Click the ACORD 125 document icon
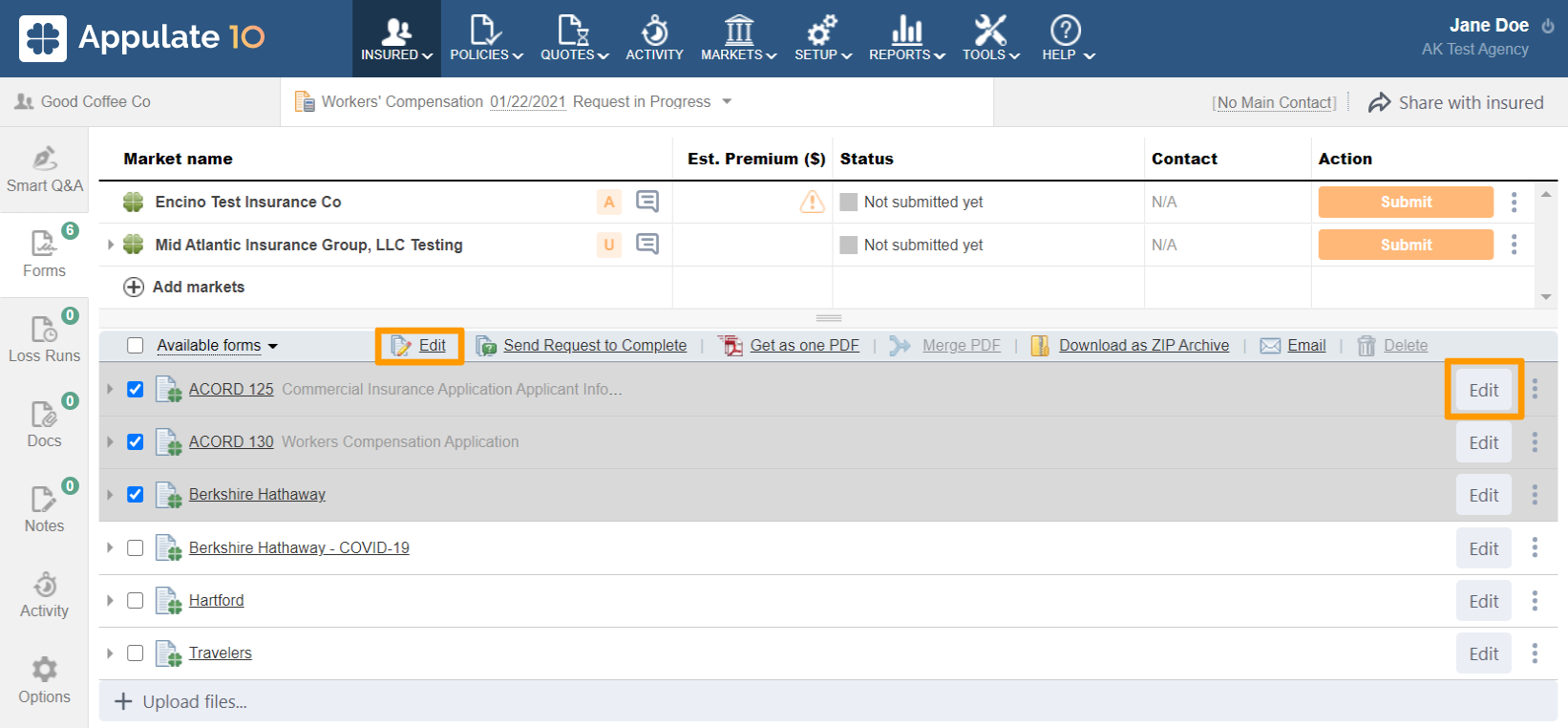The image size is (1568, 728). pos(169,389)
